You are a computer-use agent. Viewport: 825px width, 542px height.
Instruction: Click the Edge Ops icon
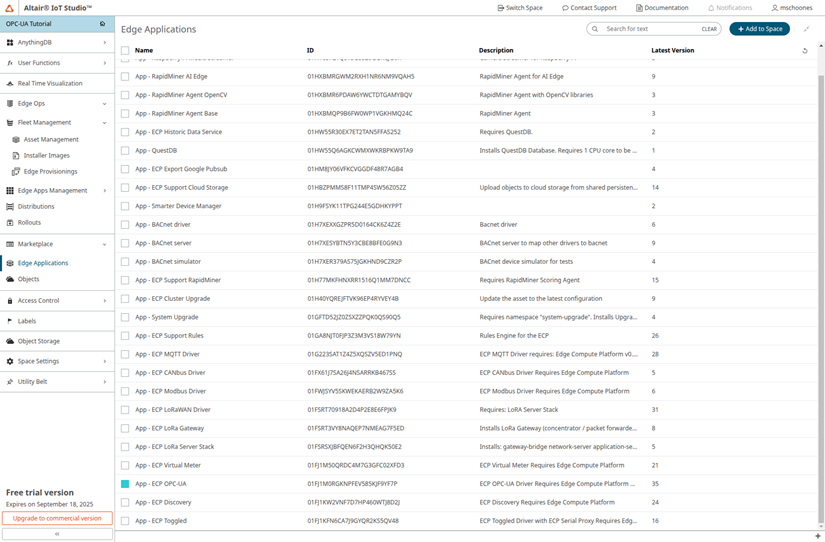(x=9, y=104)
